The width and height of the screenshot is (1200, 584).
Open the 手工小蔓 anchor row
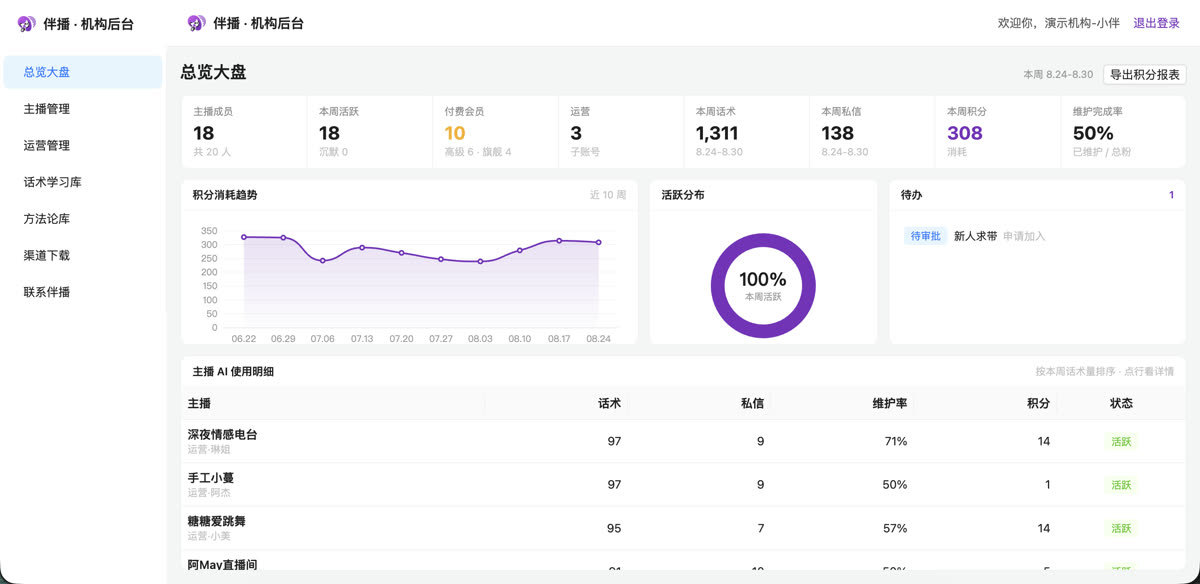[x=683, y=485]
